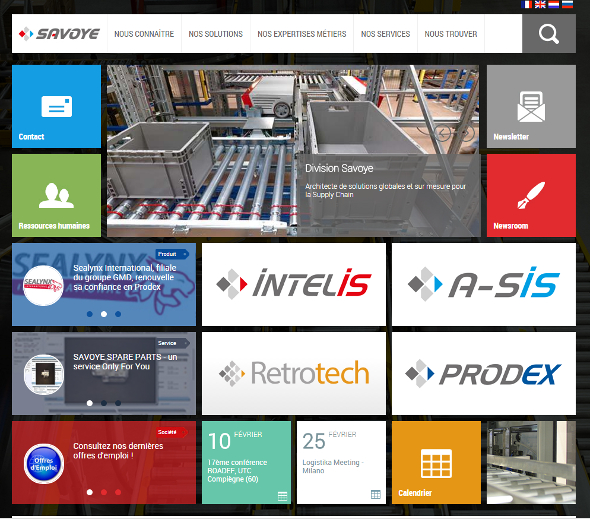Open Nos Expertises Métiers menu
Screen dimensions: 590x519
tap(302, 34)
